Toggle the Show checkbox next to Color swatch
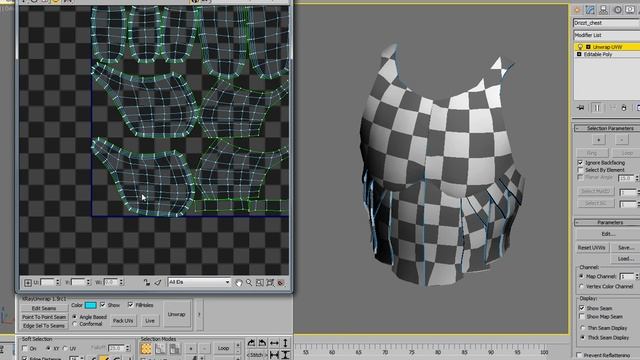 [102, 305]
